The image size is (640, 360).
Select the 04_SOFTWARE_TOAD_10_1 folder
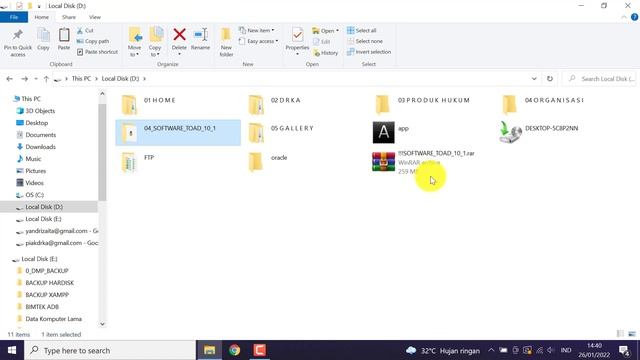point(178,133)
